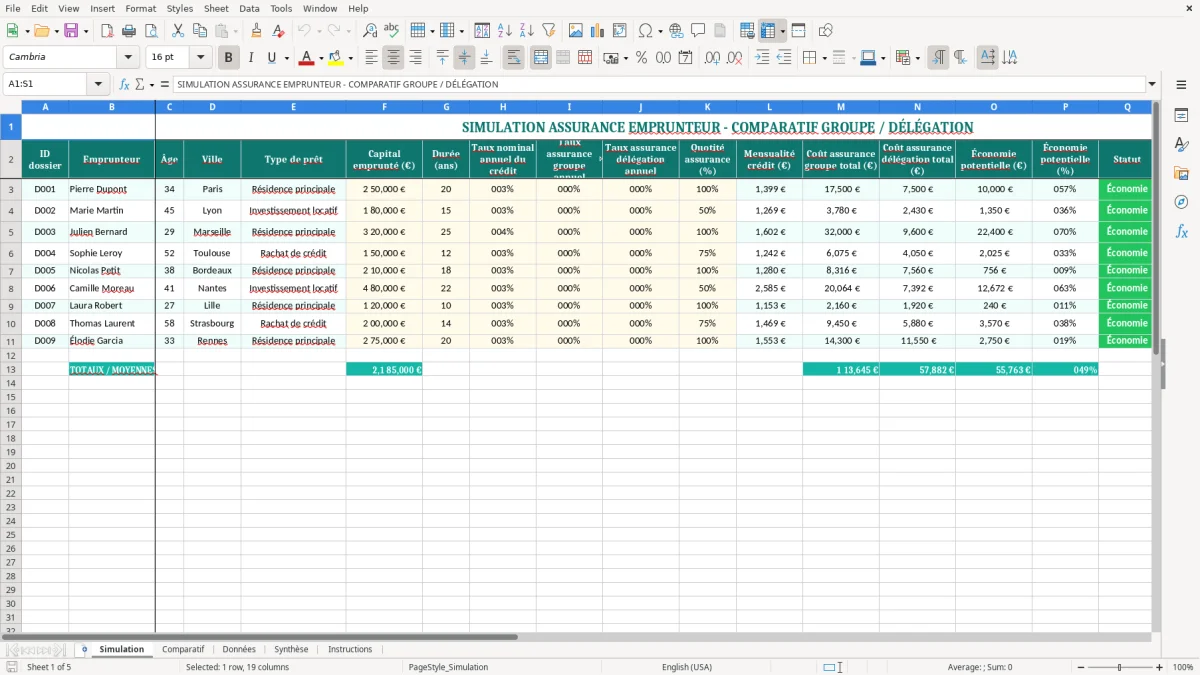The image size is (1200, 675).
Task: Toggle Center Horizontally alignment
Action: (394, 58)
